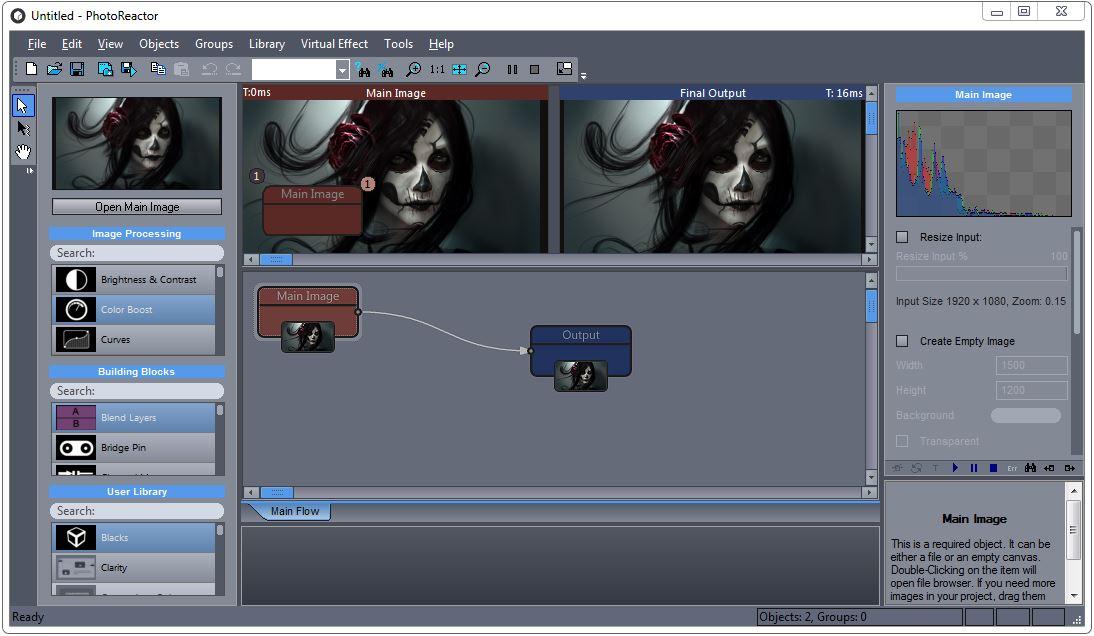Screen dimensions: 1094x636
Task: Click the Building Blocks search field
Action: click(x=137, y=391)
